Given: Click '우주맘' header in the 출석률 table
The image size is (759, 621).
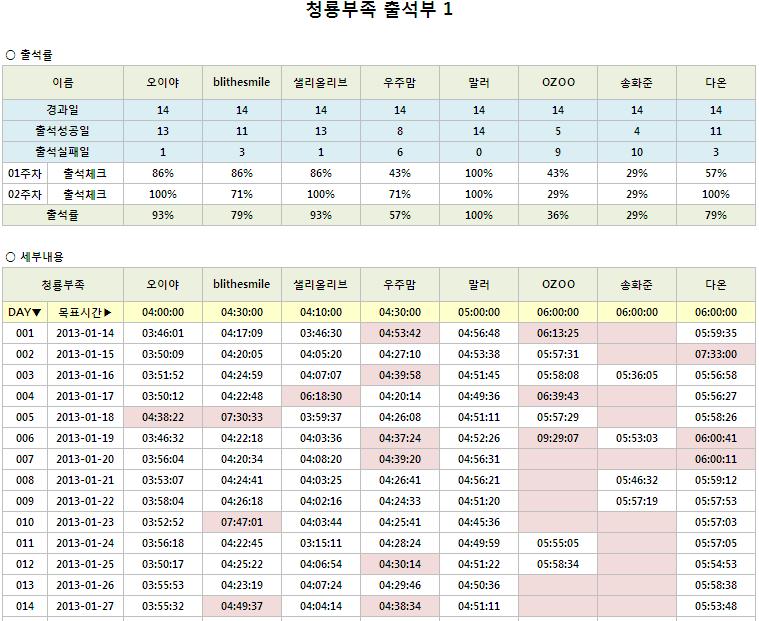Looking at the screenshot, I should 400,83.
